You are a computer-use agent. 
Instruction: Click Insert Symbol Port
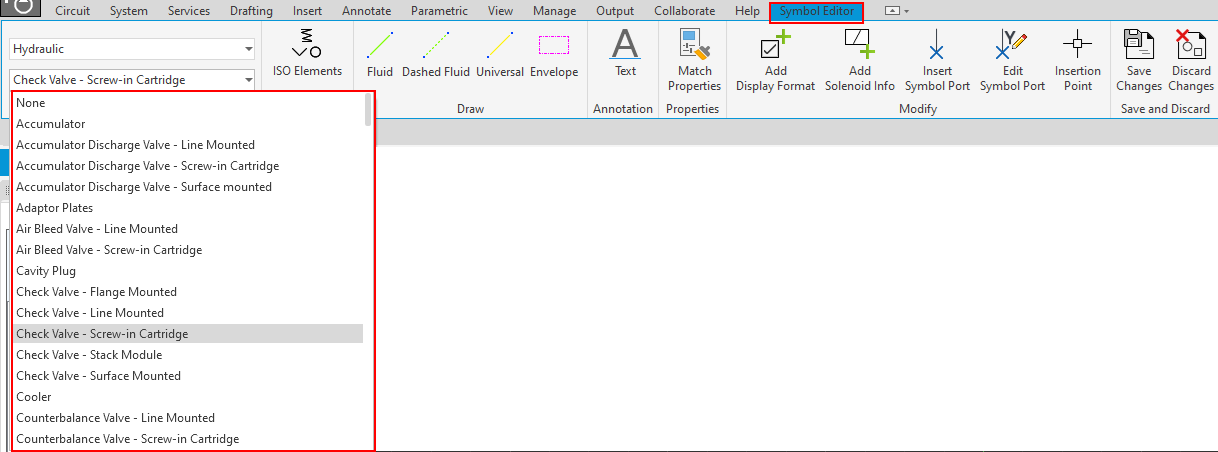coord(937,60)
